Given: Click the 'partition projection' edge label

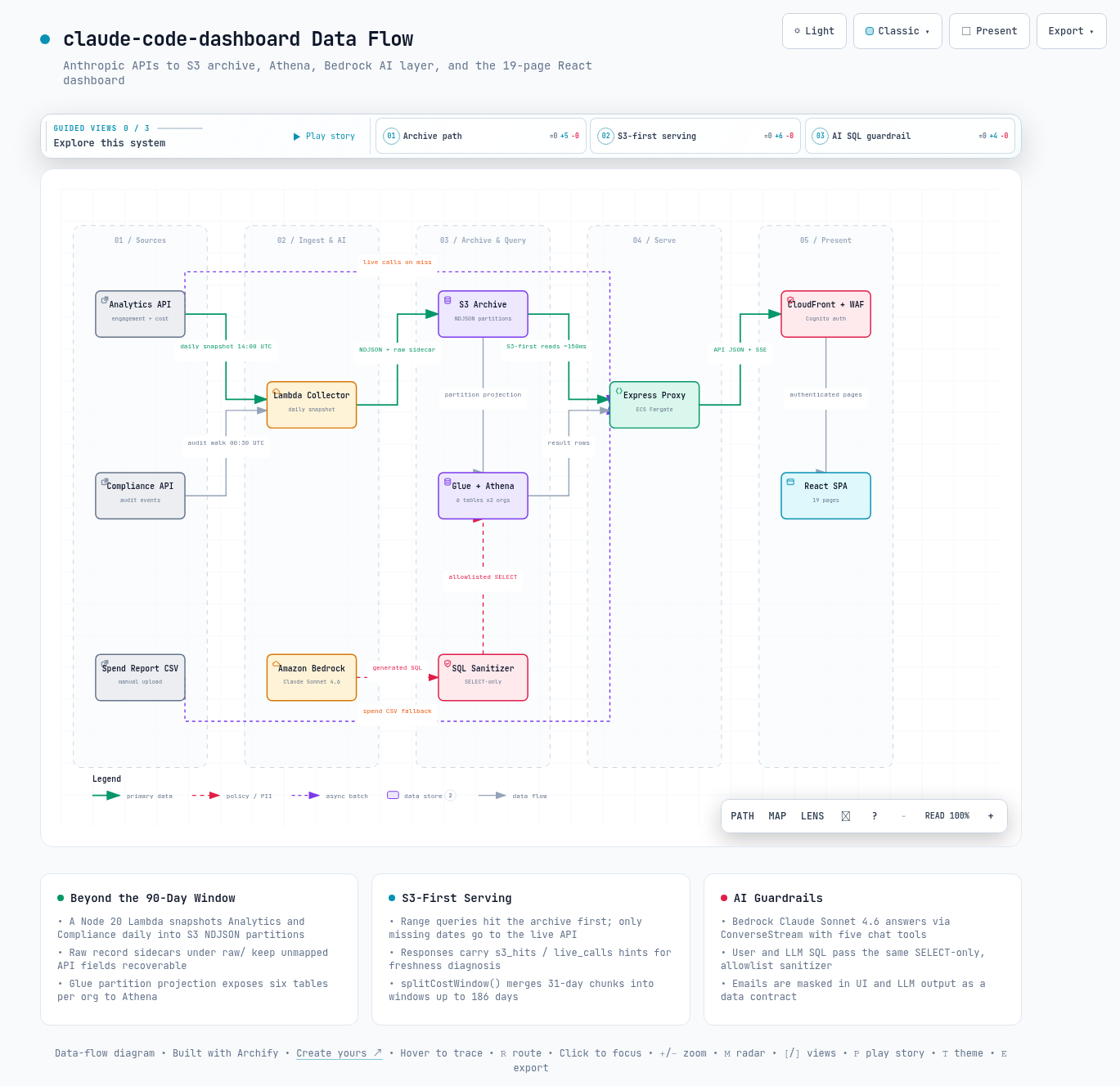Looking at the screenshot, I should pyautogui.click(x=483, y=395).
